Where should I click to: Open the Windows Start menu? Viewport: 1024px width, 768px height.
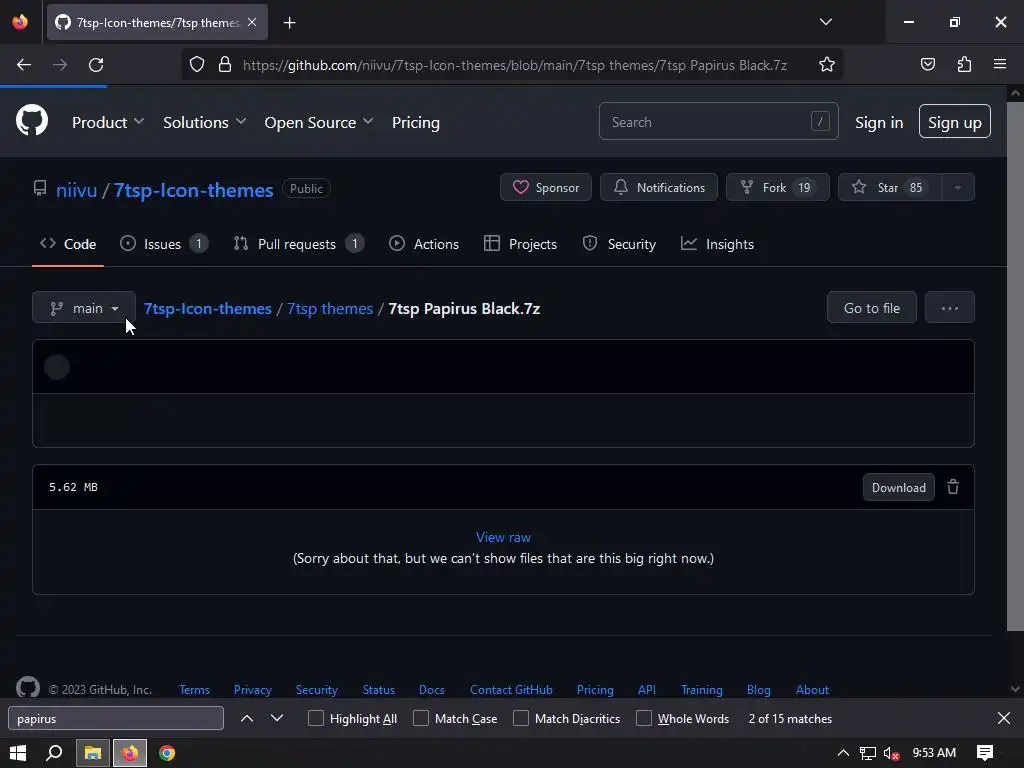coord(18,753)
